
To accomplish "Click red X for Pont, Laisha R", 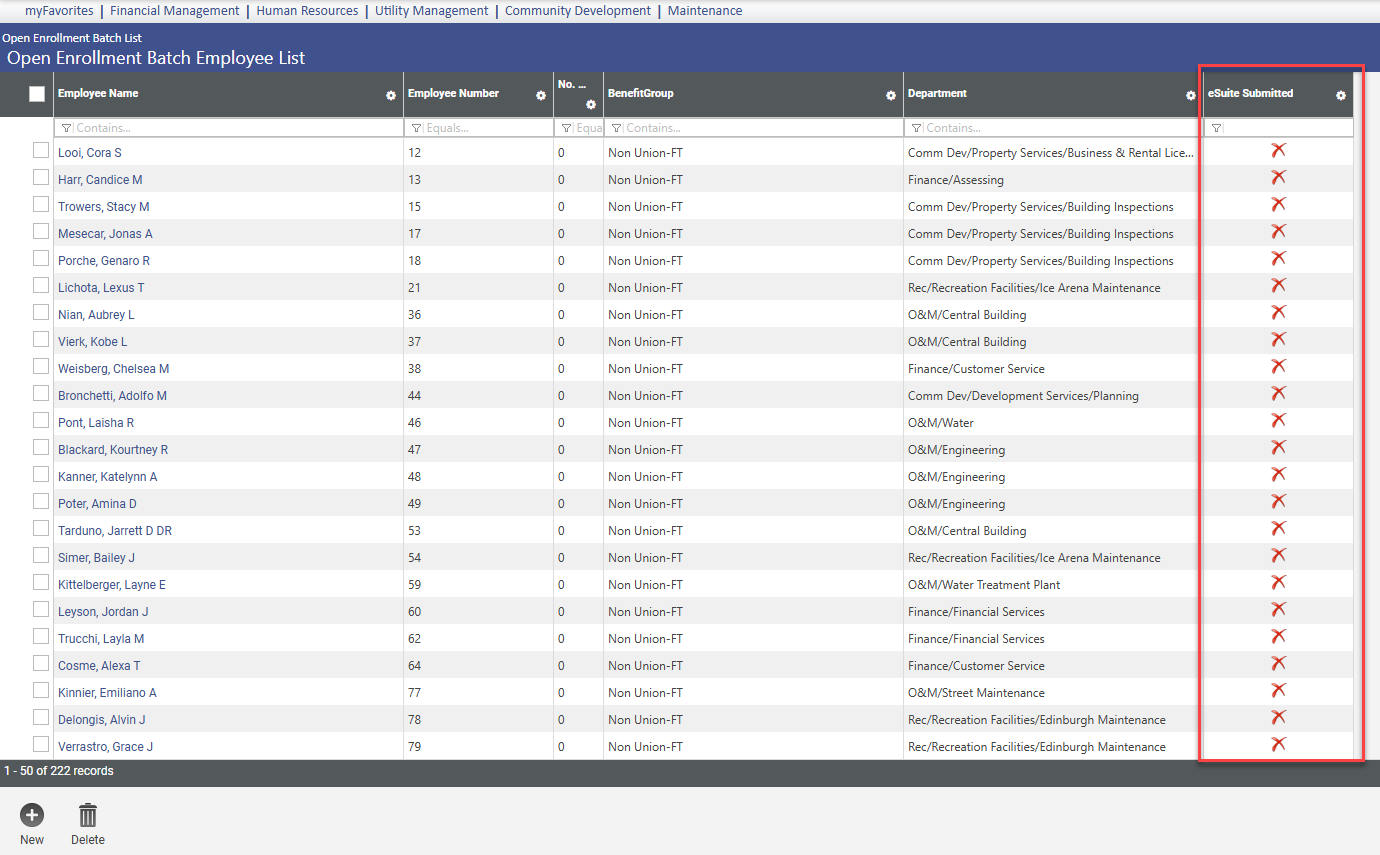I will pyautogui.click(x=1278, y=420).
